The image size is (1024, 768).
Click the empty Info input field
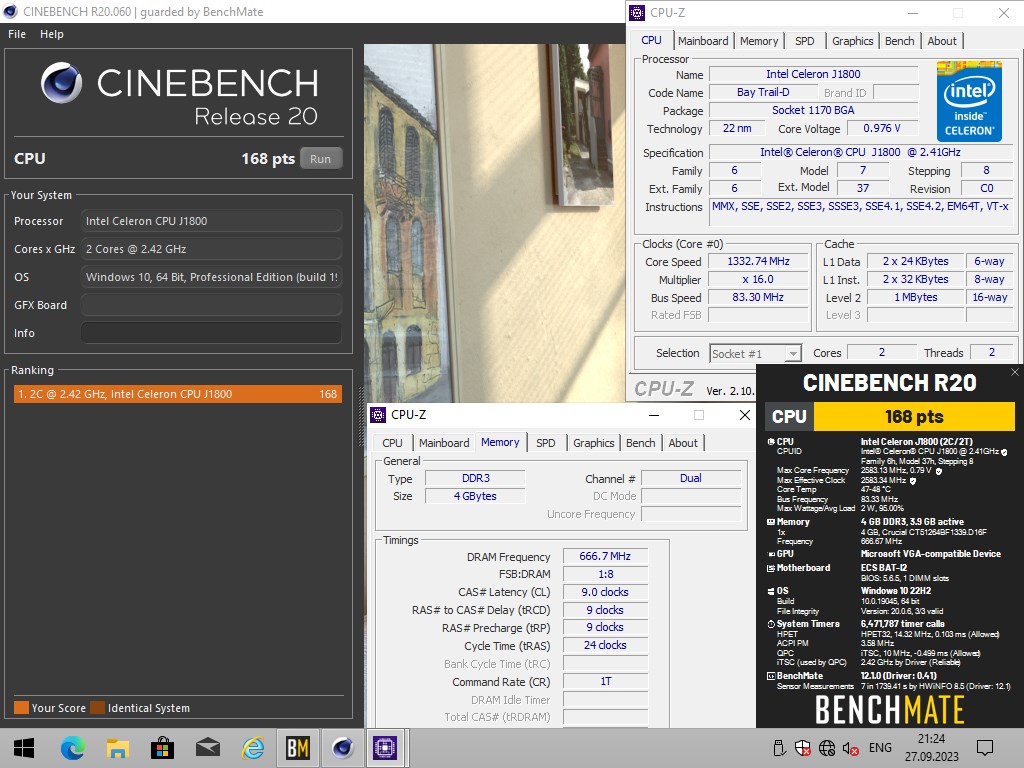[x=211, y=333]
